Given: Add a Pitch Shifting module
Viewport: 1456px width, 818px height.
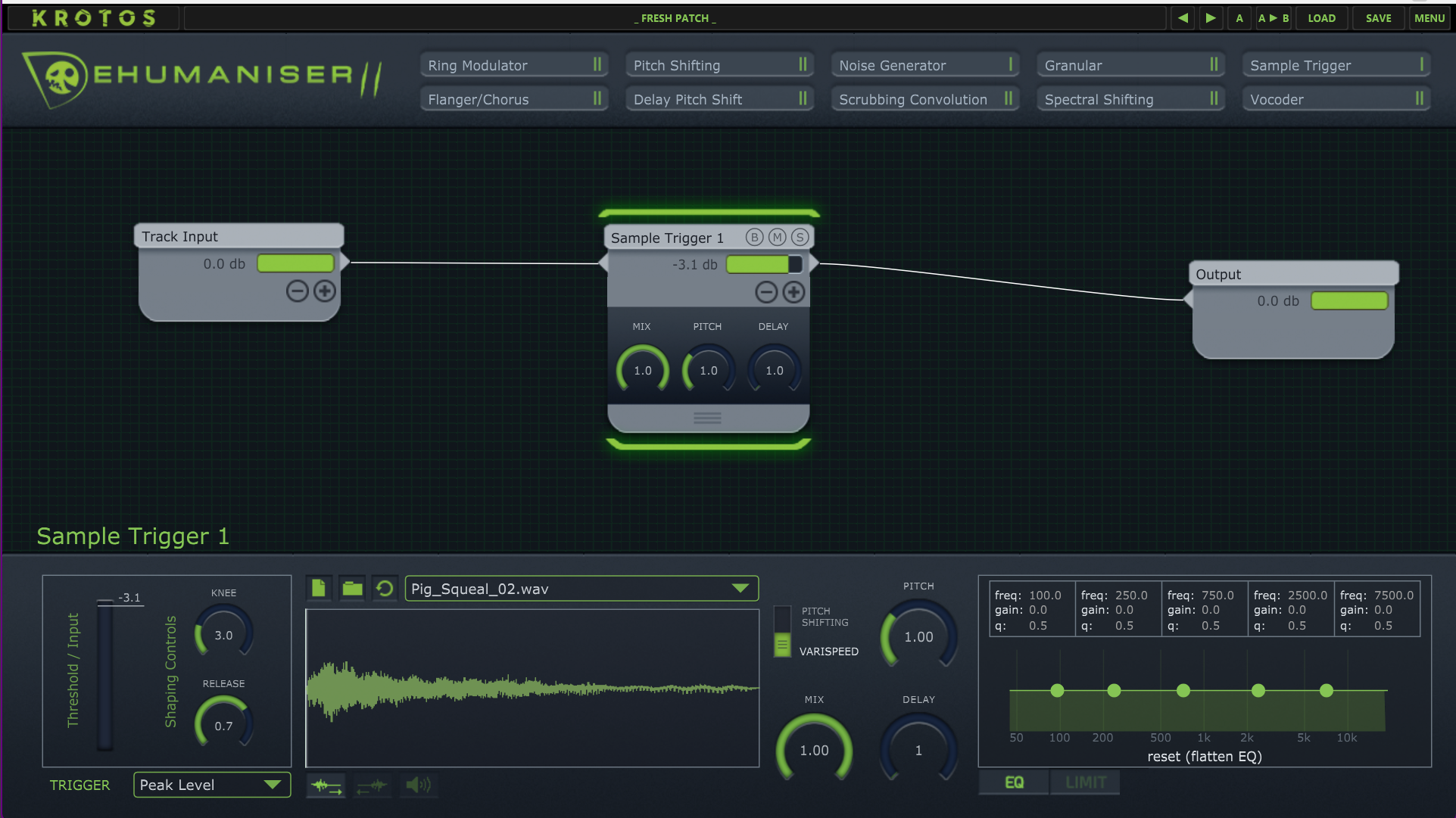Looking at the screenshot, I should coord(719,65).
